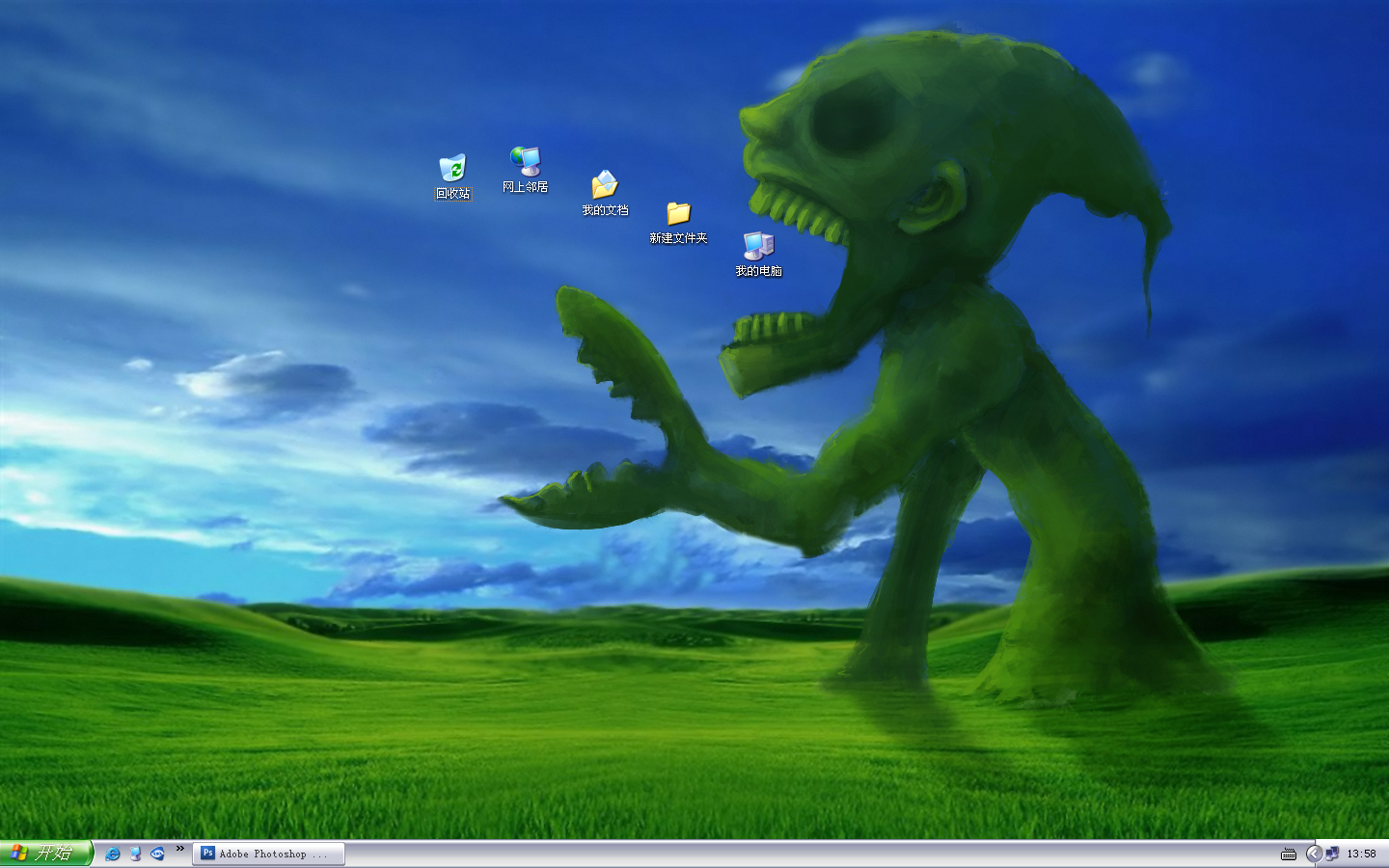
Task: Open the 开始 Start menu
Action: pyautogui.click(x=45, y=854)
